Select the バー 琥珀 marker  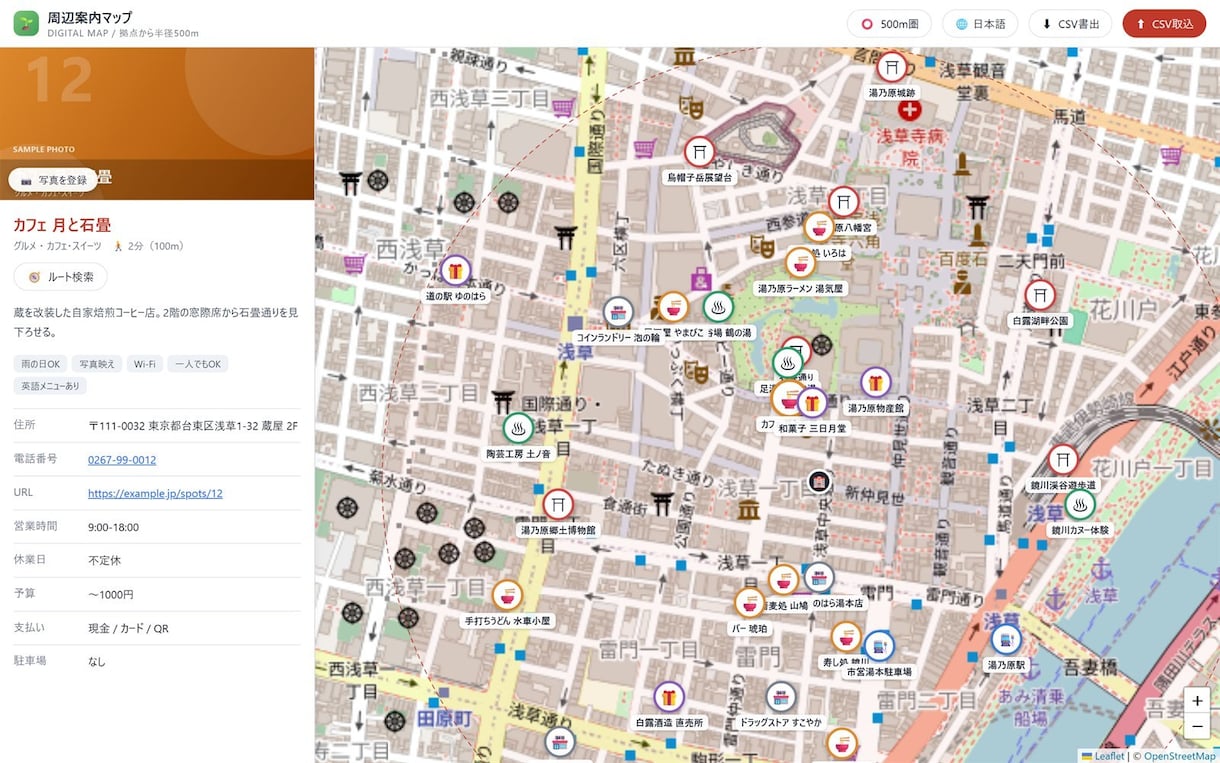pyautogui.click(x=750, y=603)
